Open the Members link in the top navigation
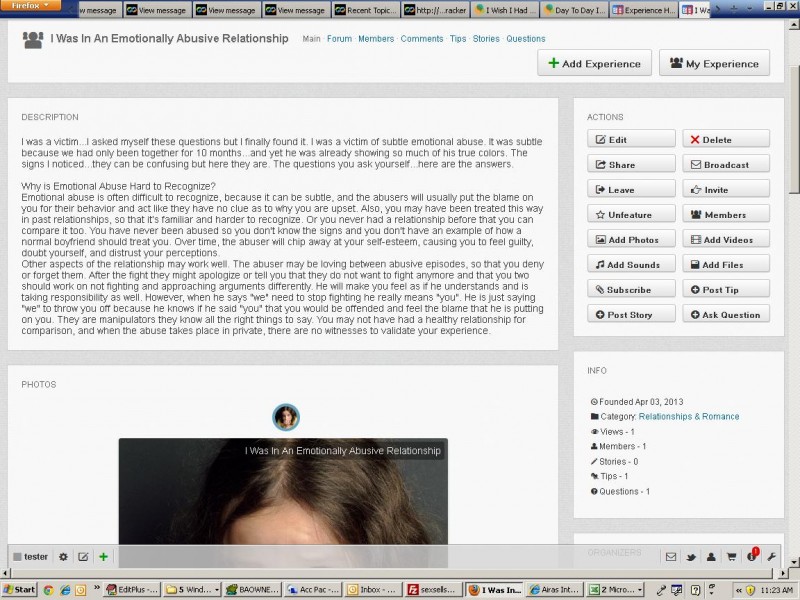Image resolution: width=800 pixels, height=600 pixels. click(x=376, y=39)
